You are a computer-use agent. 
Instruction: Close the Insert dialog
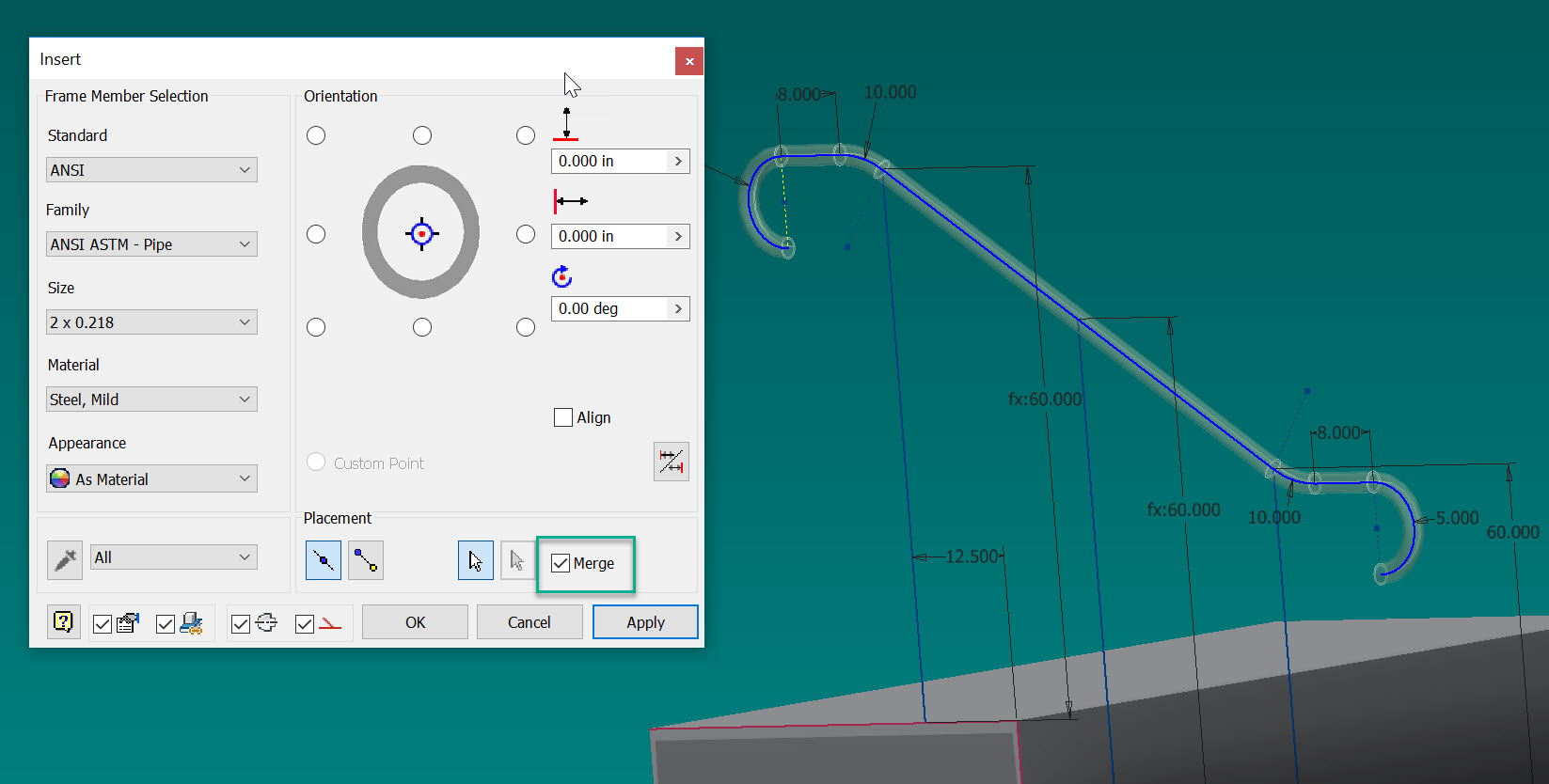click(689, 61)
